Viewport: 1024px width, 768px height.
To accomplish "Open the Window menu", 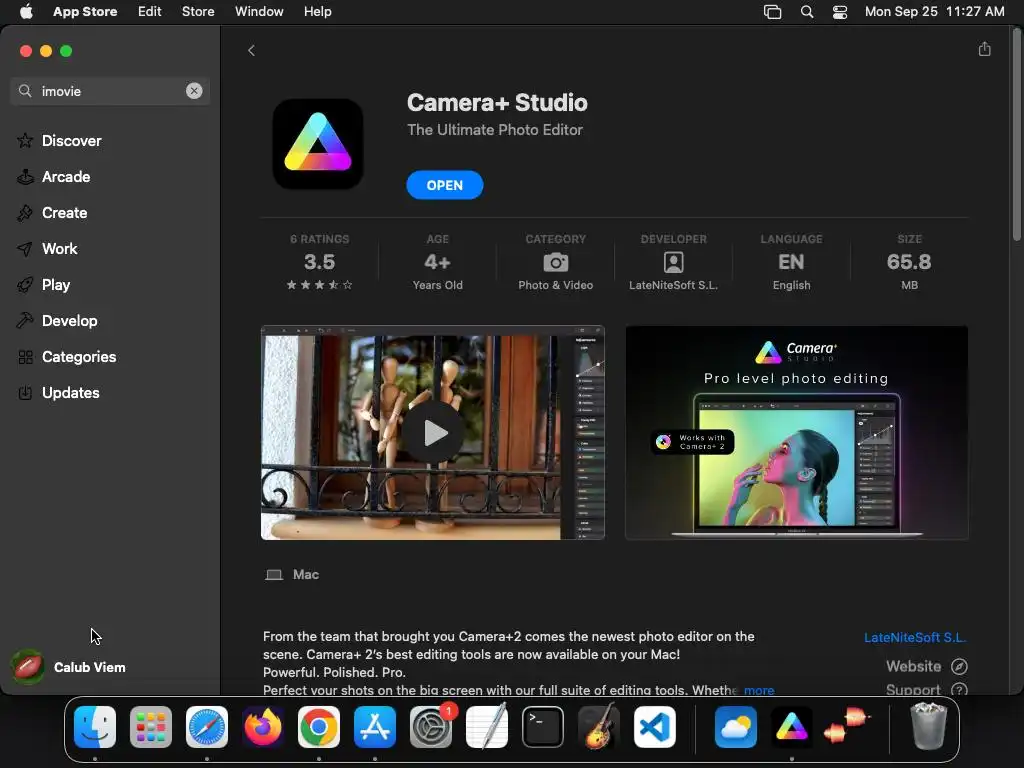I will tap(259, 11).
